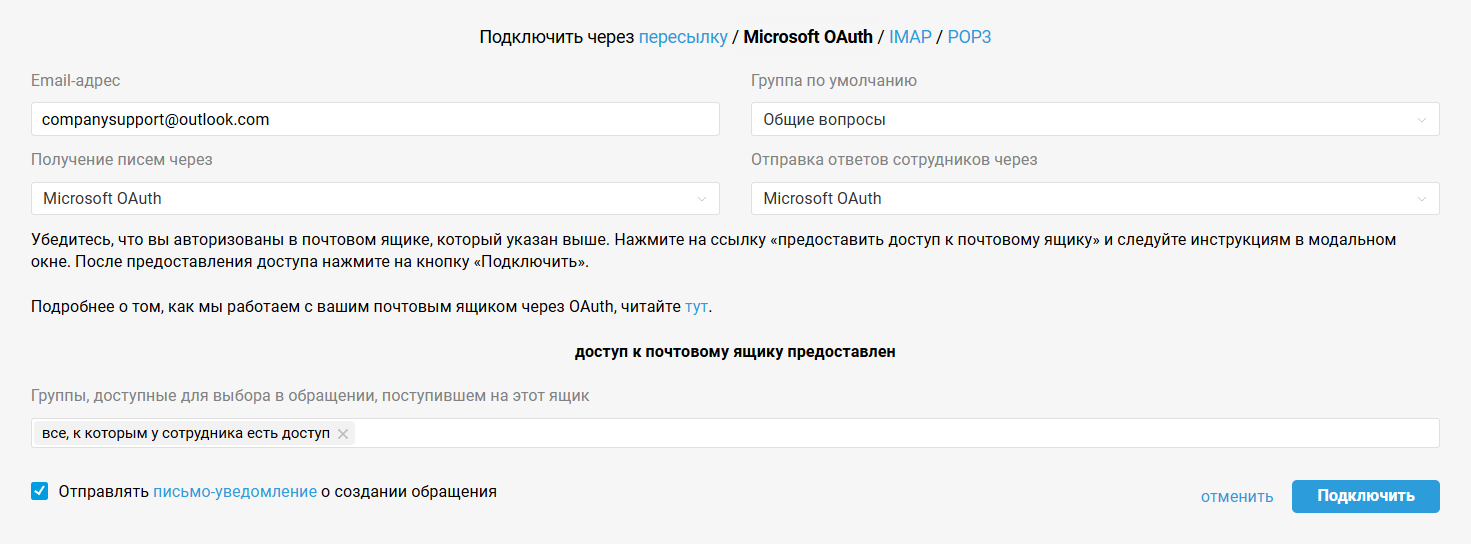Click chevron arrow of 'Отправка ответов сотрудников через' dropdown
This screenshot has height=544, width=1471.
(x=1421, y=199)
